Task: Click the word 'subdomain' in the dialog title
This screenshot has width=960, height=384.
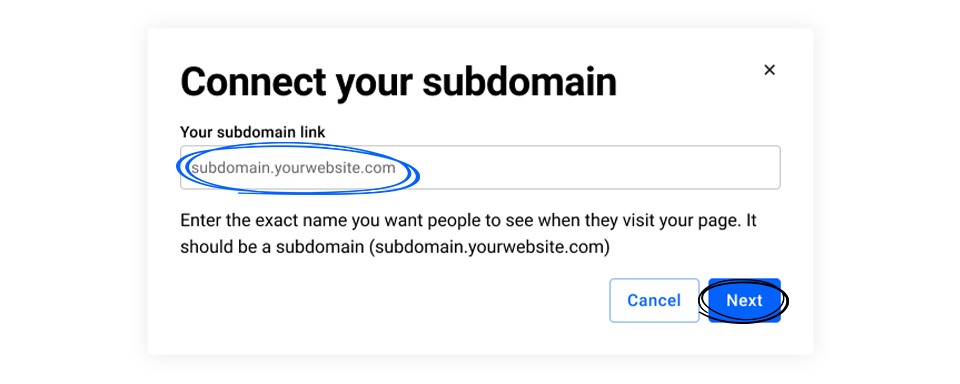Action: (x=519, y=82)
